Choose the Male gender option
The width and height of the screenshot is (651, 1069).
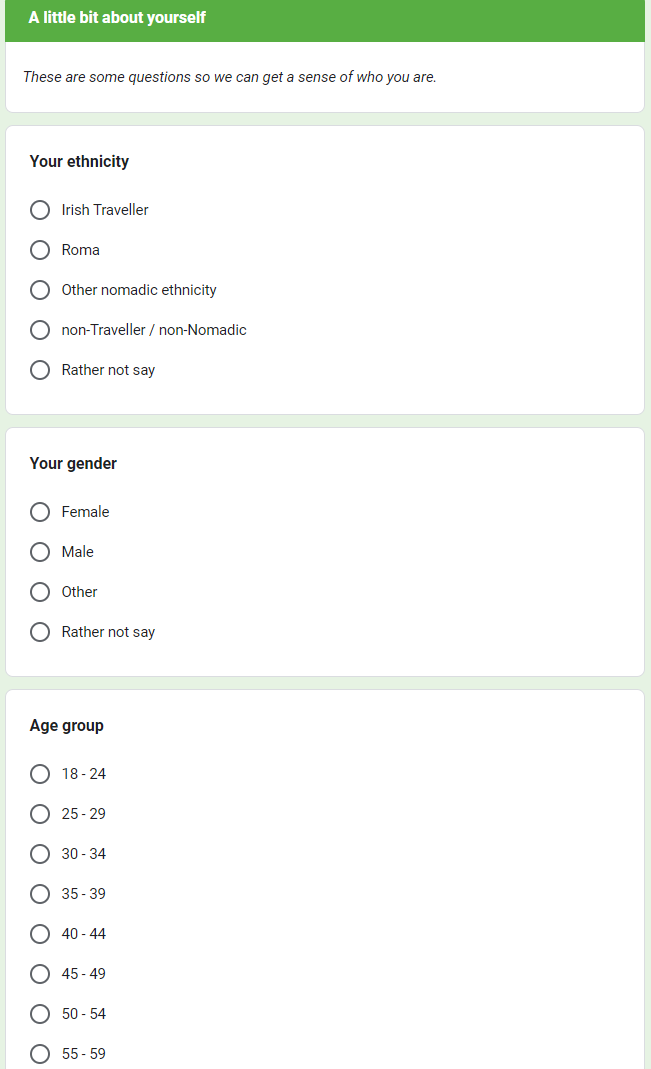pos(40,552)
